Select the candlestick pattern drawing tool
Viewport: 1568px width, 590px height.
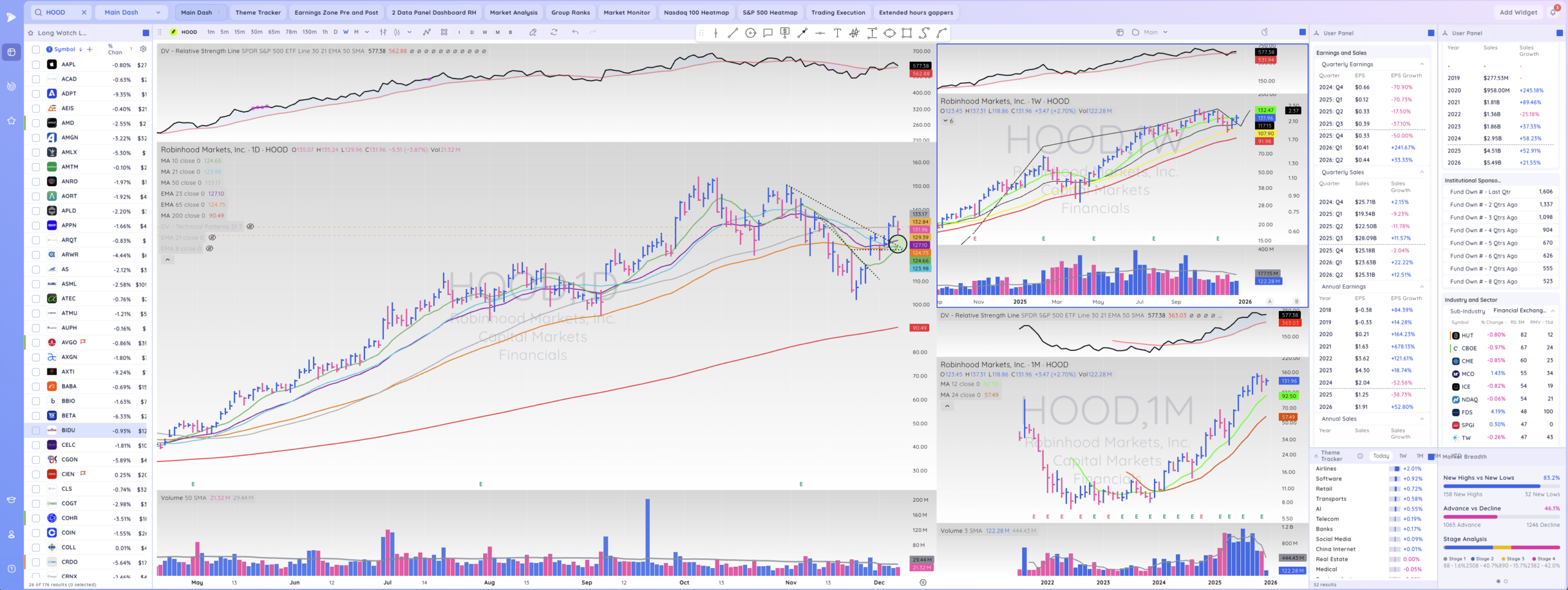pyautogui.click(x=854, y=33)
